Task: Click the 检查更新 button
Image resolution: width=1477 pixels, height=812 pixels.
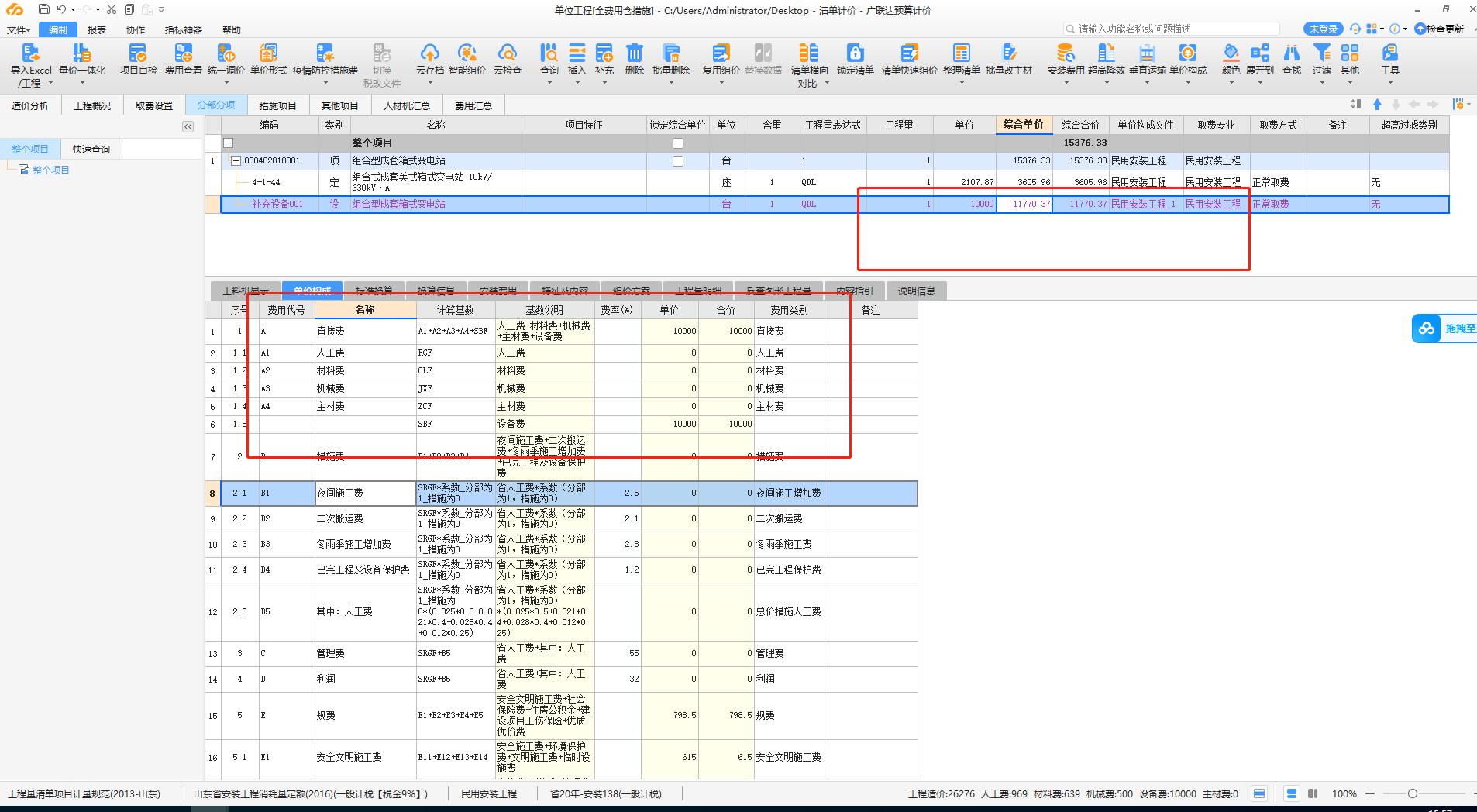Action: tap(1440, 29)
